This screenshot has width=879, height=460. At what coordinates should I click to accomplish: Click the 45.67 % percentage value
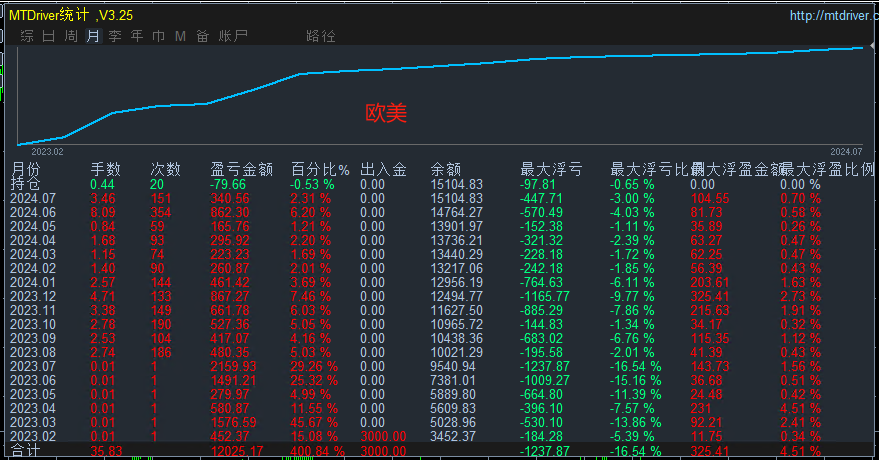tap(314, 422)
